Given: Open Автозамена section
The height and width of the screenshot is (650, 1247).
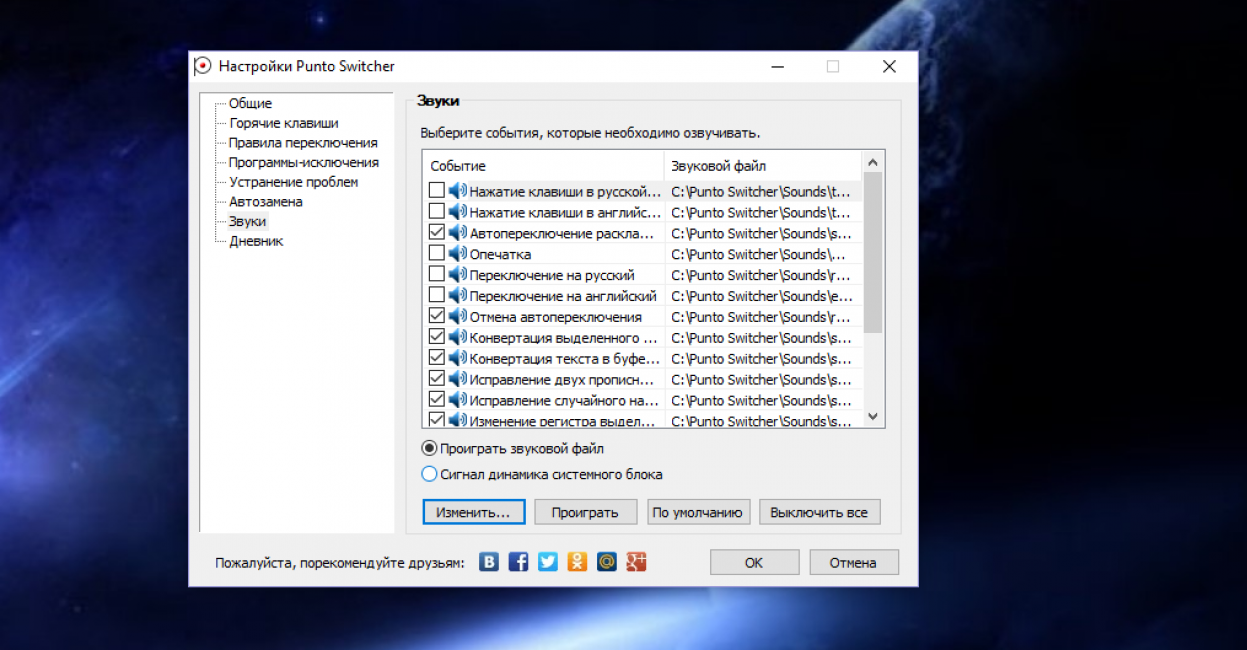Looking at the screenshot, I should pyautogui.click(x=265, y=201).
